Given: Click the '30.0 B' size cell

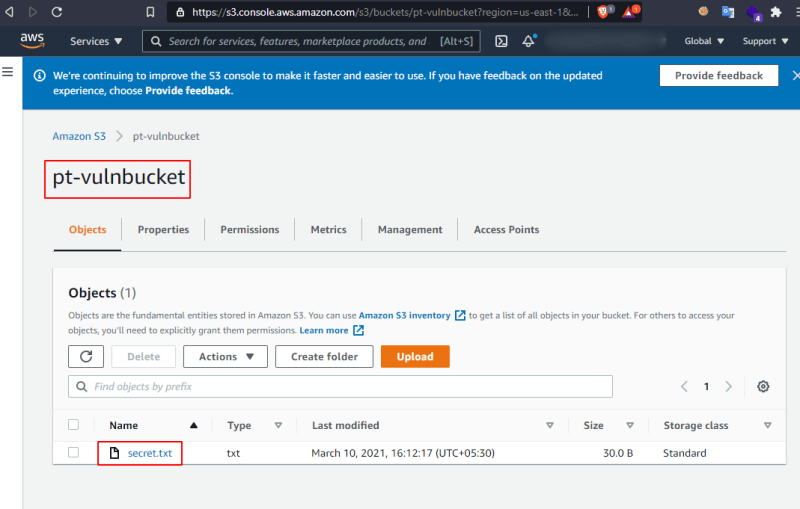Looking at the screenshot, I should [x=618, y=453].
